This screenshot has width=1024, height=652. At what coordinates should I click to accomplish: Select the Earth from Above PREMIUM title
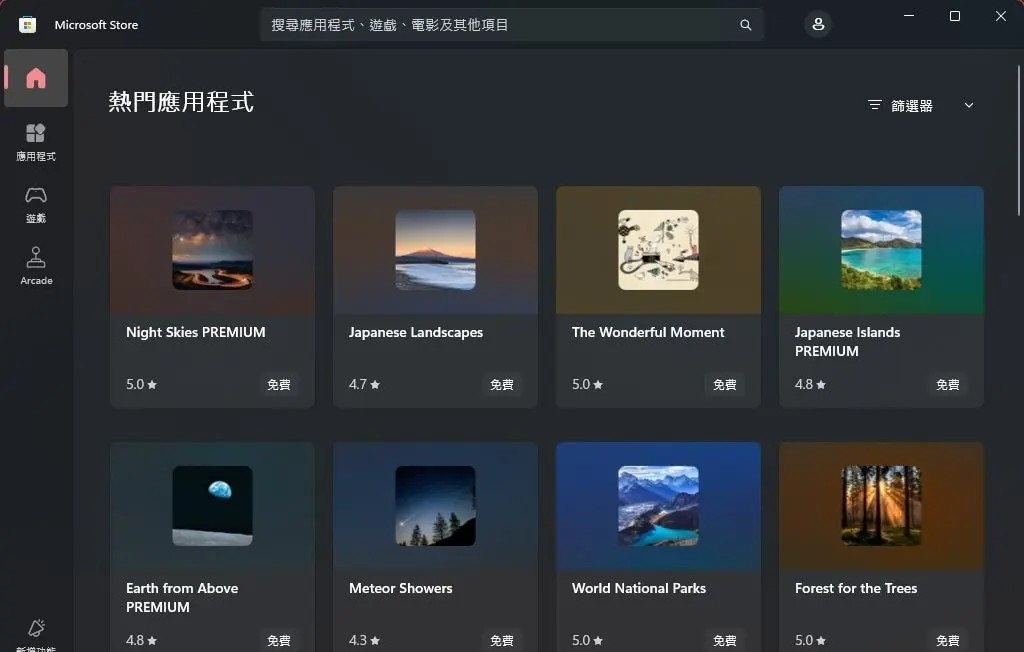click(182, 597)
